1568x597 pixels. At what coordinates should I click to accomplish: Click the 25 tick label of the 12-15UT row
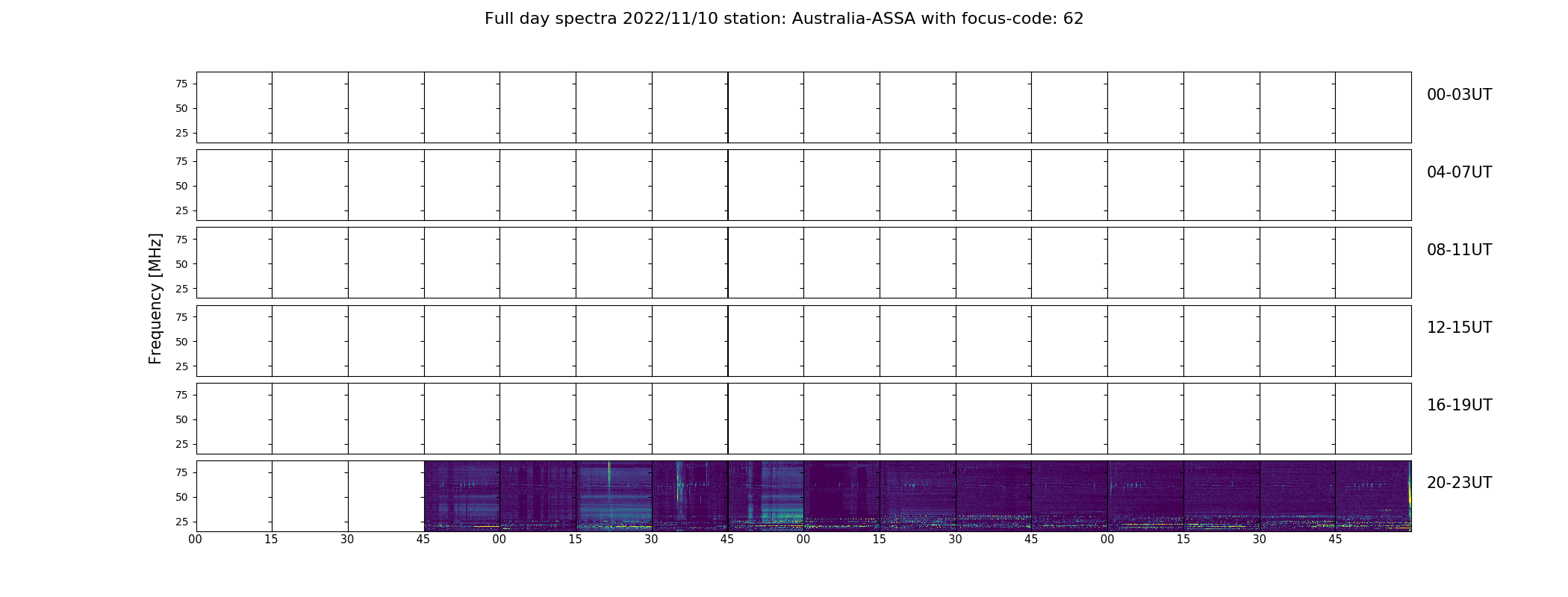181,366
